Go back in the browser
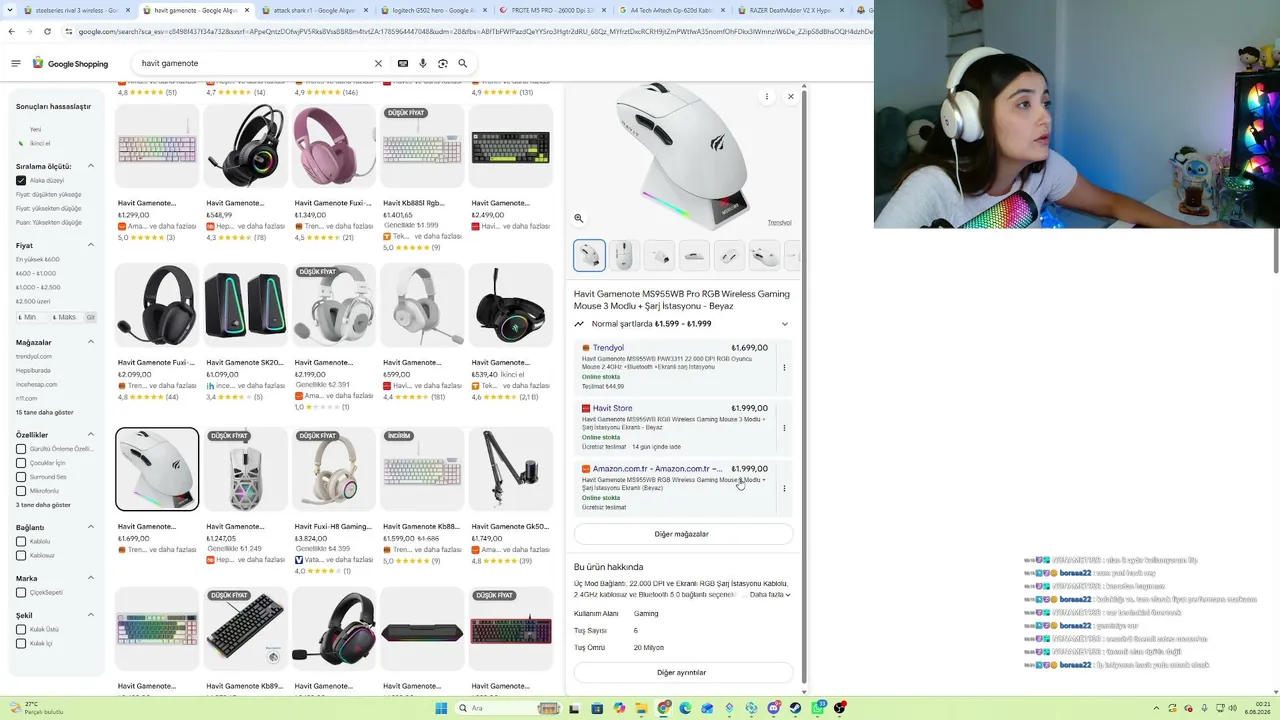1280x720 pixels. [x=11, y=31]
